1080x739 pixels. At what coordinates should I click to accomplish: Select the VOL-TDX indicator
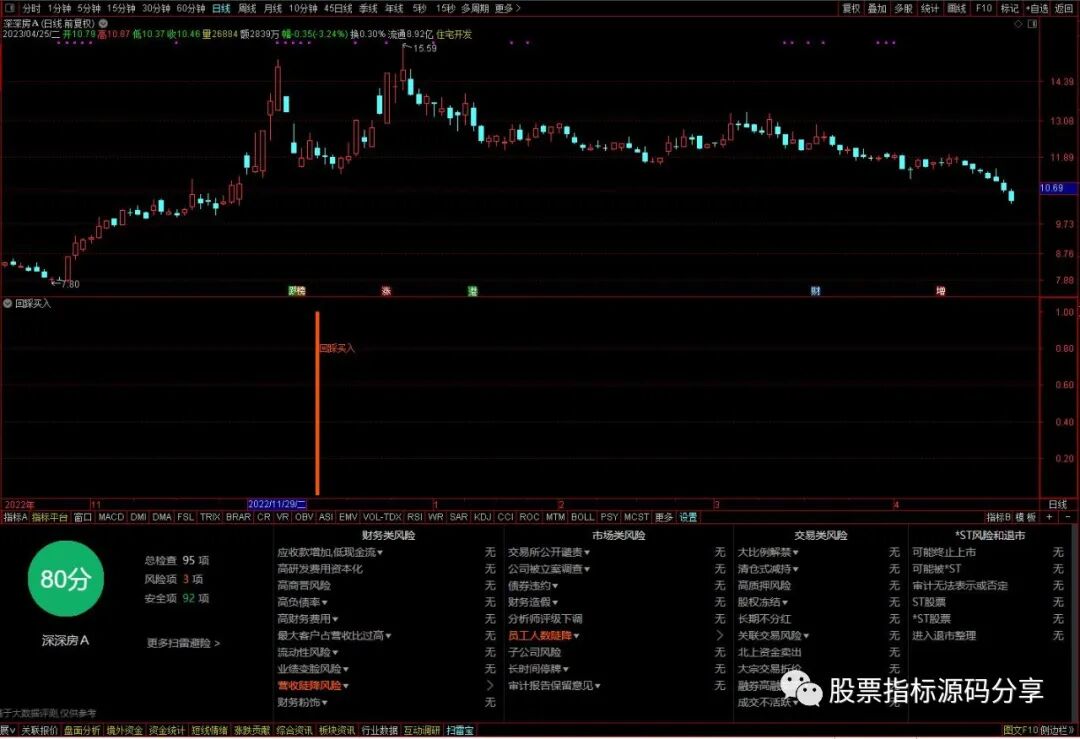coord(382,517)
